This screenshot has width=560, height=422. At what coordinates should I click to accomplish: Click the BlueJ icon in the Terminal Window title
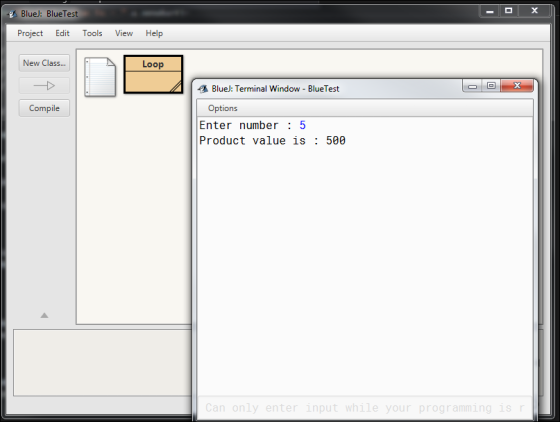[203, 89]
